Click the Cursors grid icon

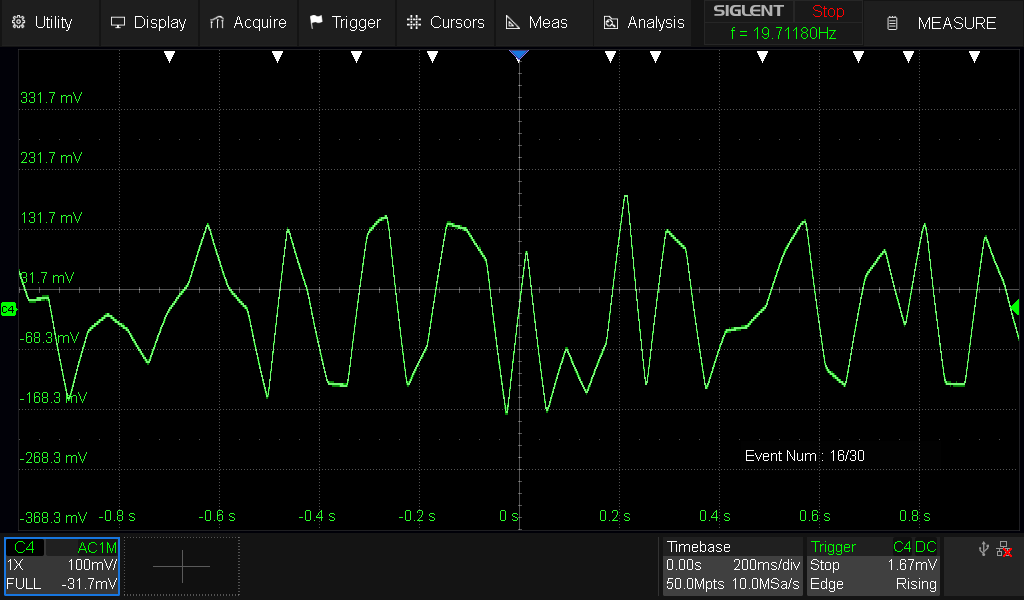414,22
